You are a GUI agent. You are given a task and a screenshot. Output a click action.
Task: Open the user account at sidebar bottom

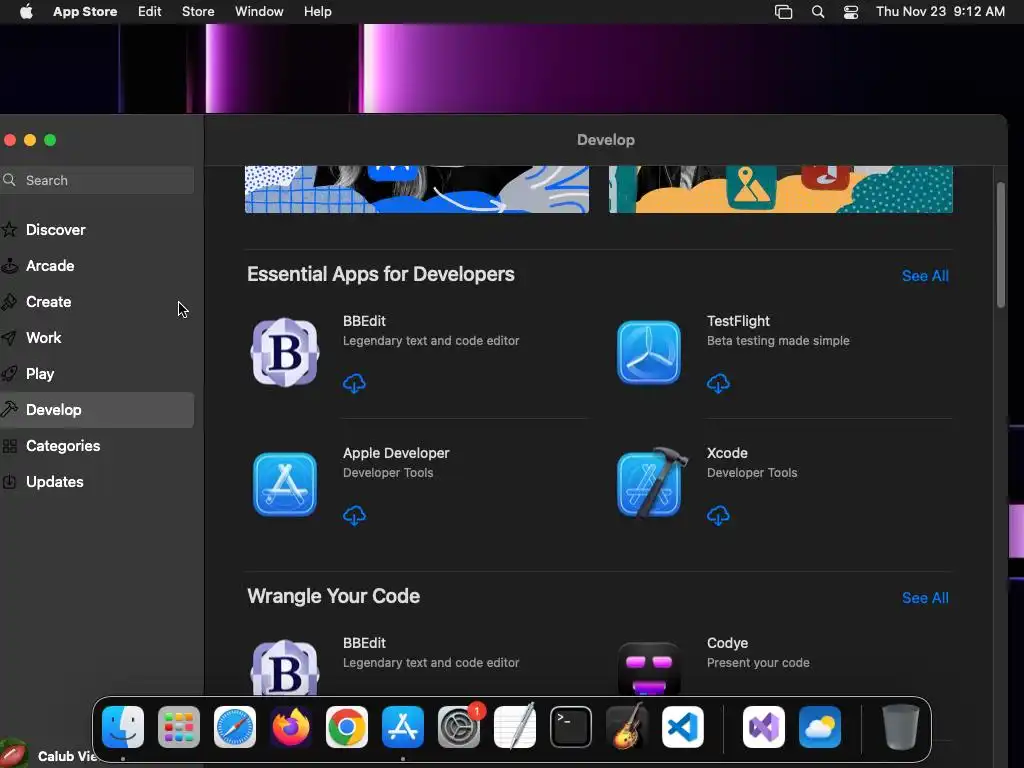[49, 755]
